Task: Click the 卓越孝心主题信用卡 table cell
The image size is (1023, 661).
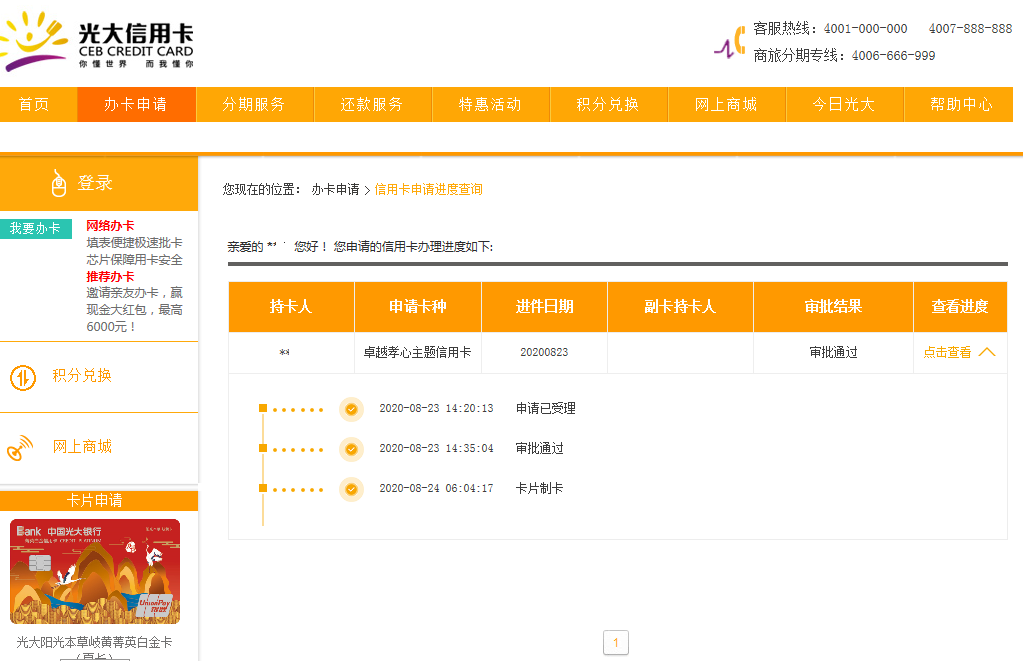Action: tap(418, 352)
